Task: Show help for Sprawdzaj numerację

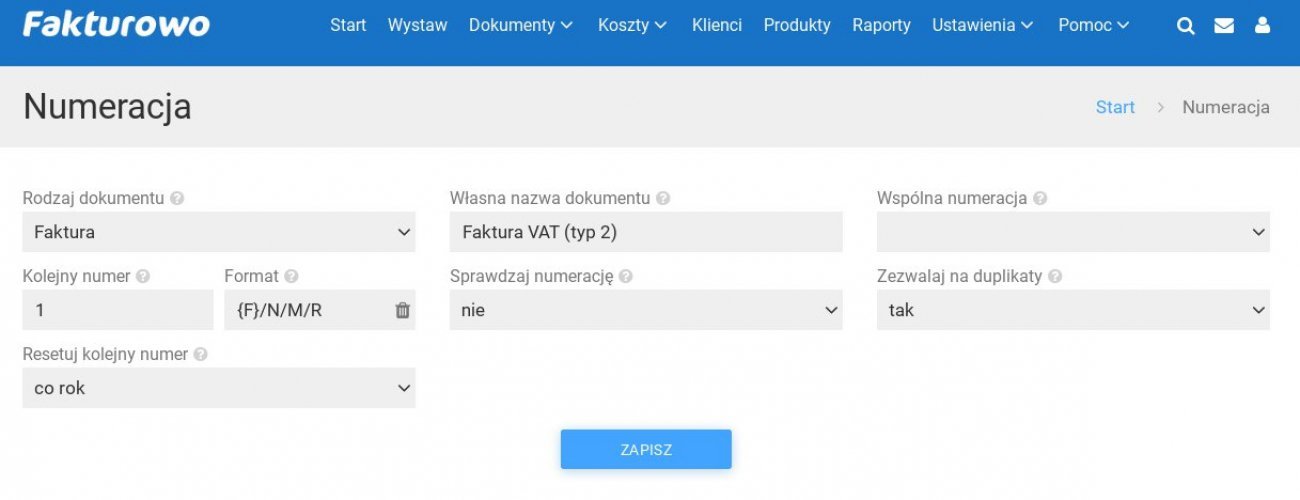Action: tap(626, 276)
